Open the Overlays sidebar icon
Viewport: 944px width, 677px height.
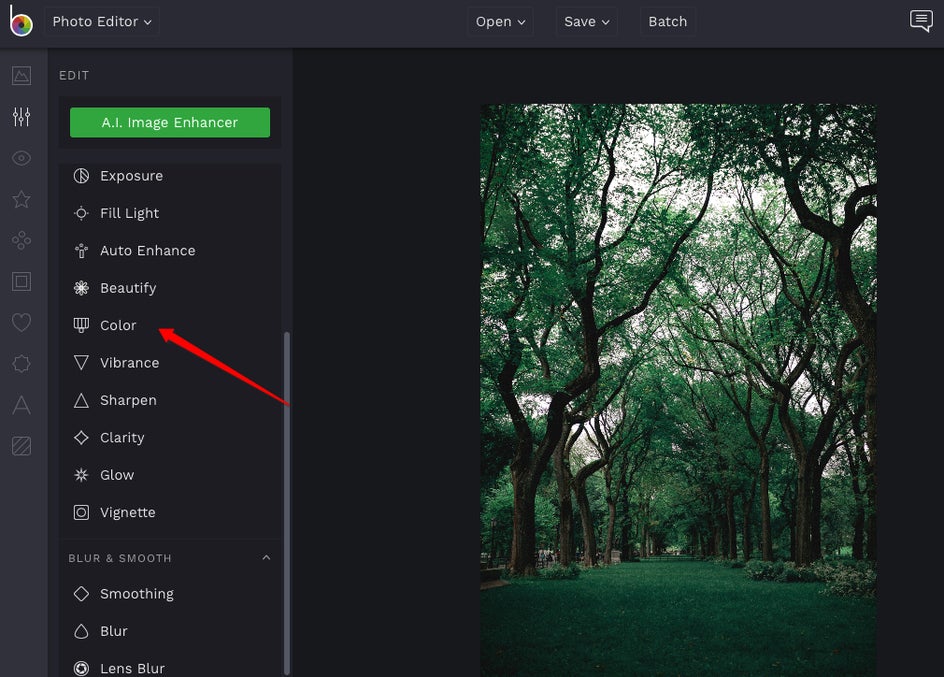point(22,363)
